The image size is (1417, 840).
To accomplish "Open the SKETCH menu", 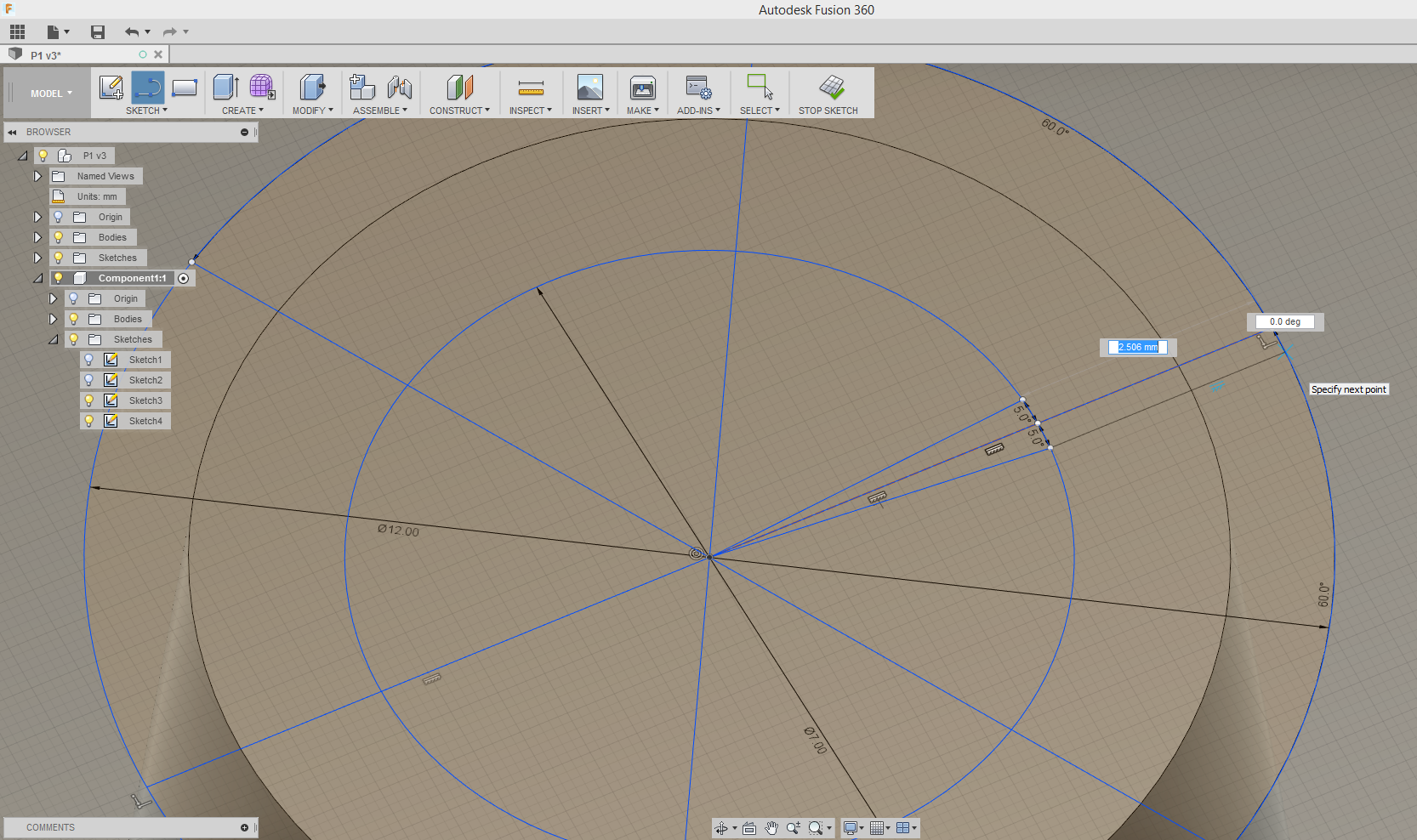I will (x=146, y=111).
